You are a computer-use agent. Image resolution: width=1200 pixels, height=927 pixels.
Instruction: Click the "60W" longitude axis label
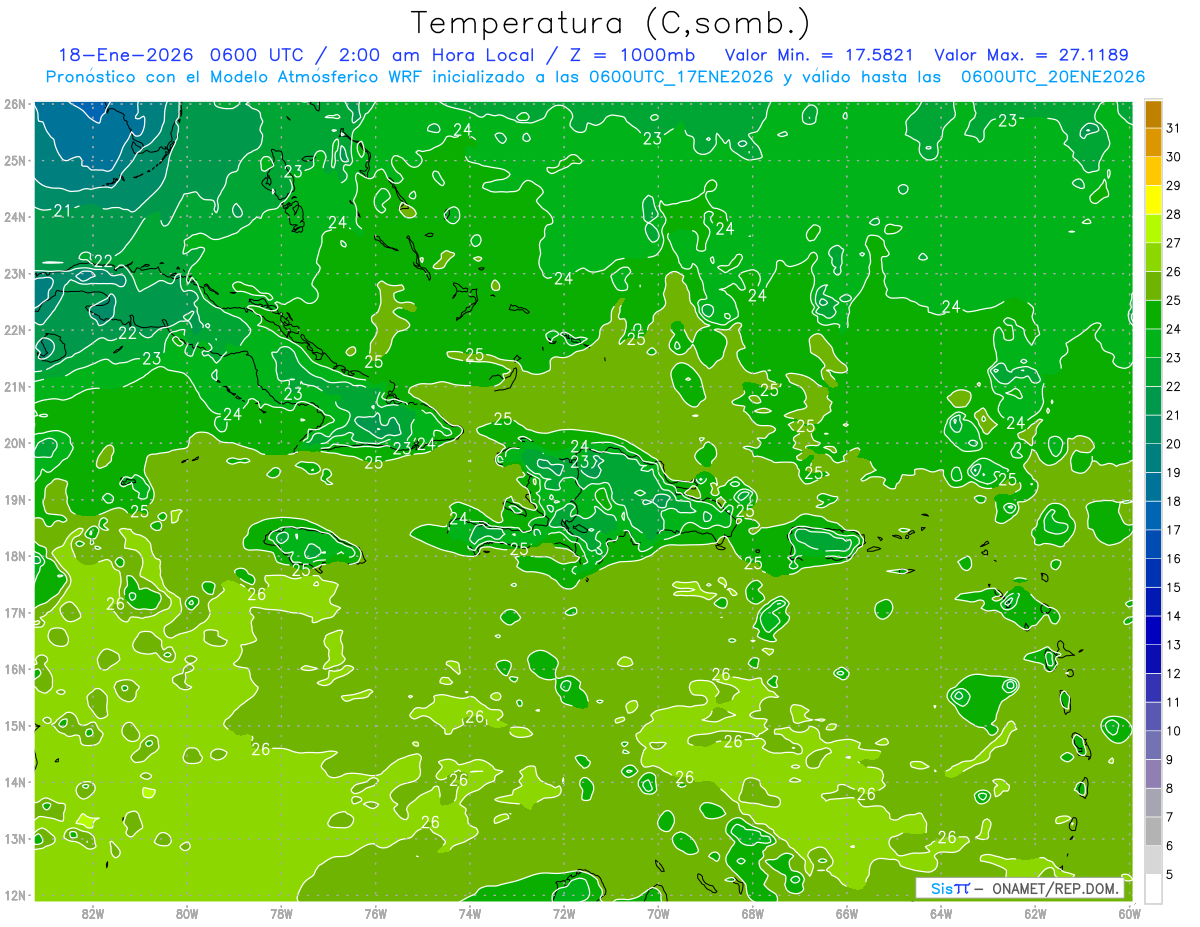(1130, 913)
